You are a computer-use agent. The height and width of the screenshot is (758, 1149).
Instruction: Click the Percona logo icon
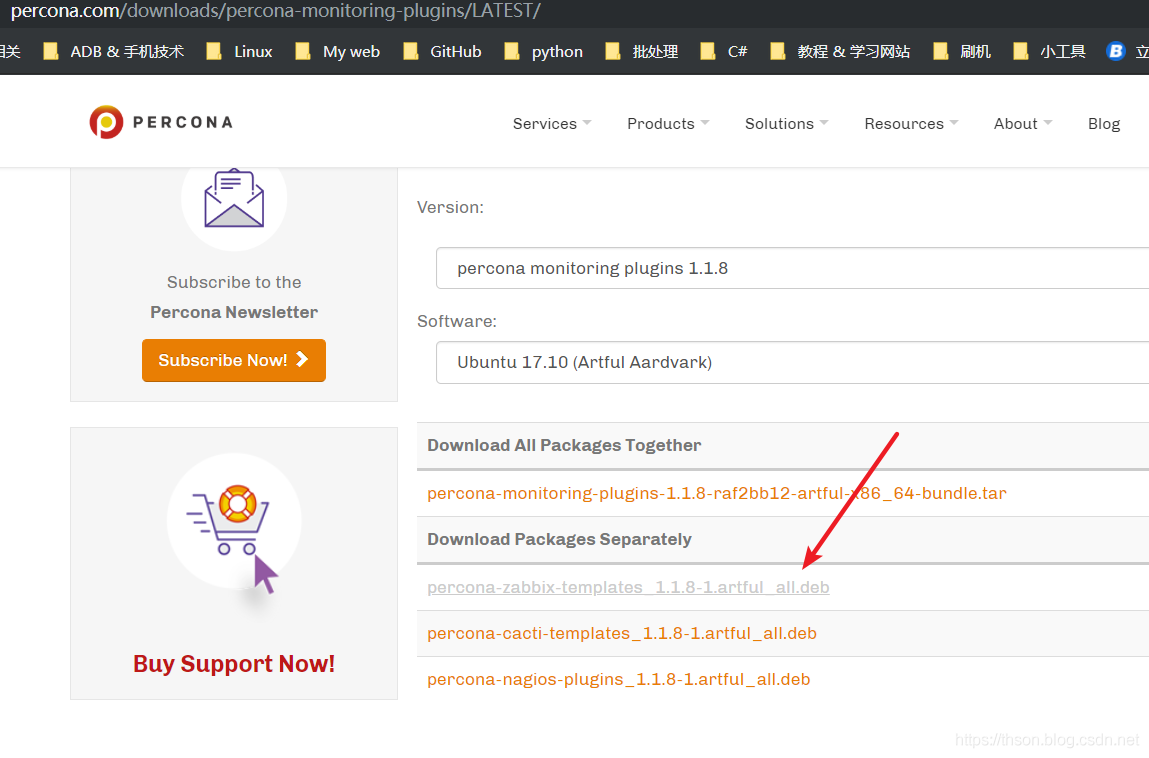click(106, 122)
